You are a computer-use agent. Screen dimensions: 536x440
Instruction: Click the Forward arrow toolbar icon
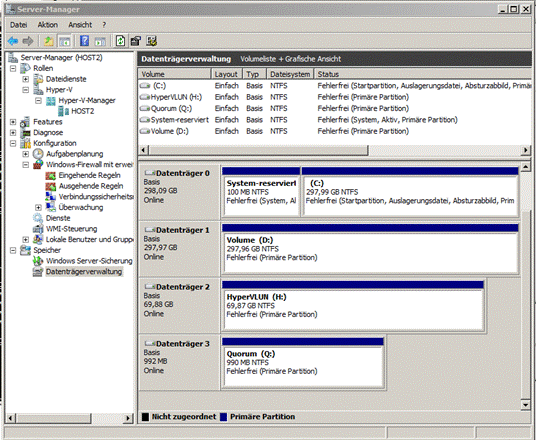click(x=28, y=41)
